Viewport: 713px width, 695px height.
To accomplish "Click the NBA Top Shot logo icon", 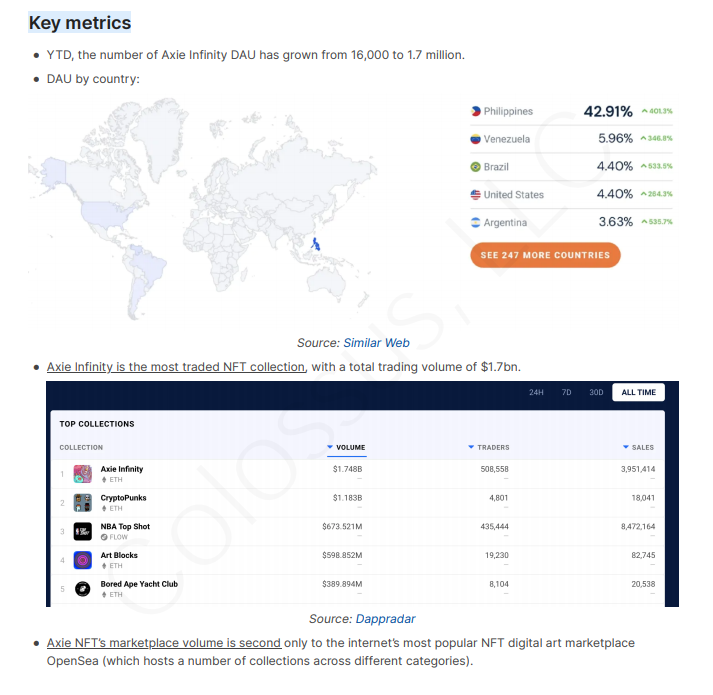I will pyautogui.click(x=83, y=531).
